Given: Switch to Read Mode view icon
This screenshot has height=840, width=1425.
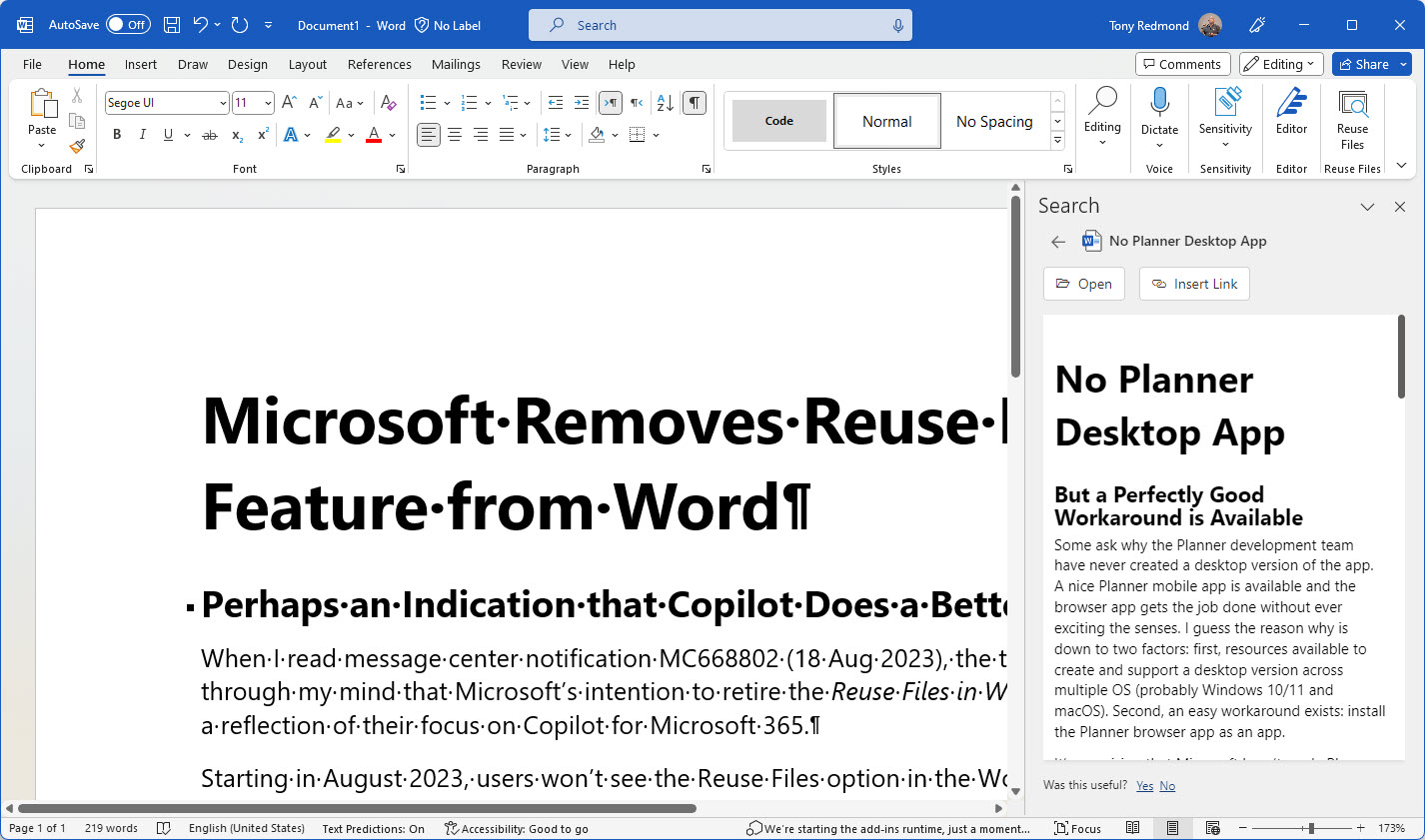Looking at the screenshot, I should [1132, 828].
